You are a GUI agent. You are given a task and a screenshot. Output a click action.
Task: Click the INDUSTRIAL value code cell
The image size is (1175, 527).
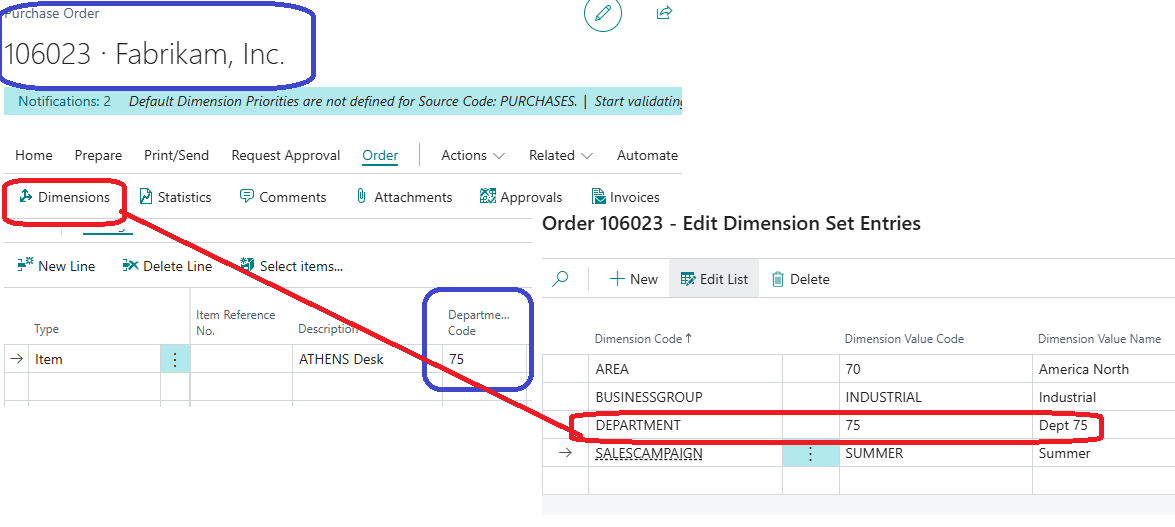click(934, 397)
